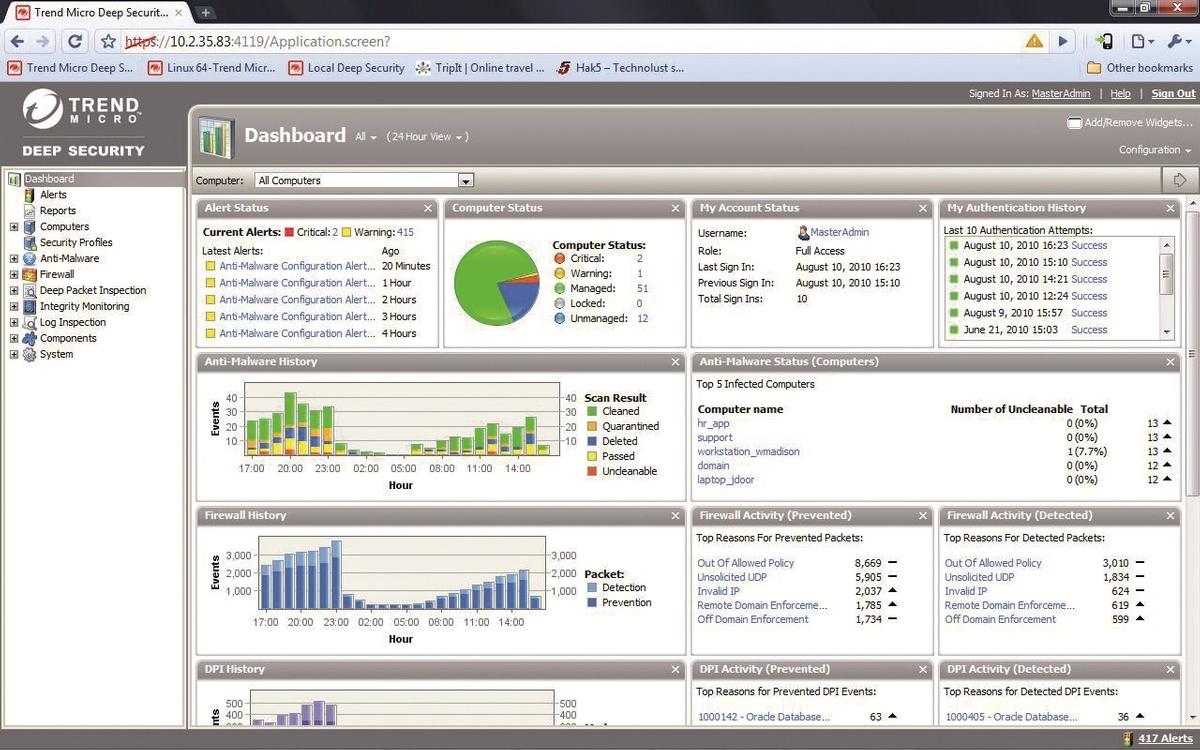Open the TripIt Online travel bookmark
This screenshot has width=1200, height=750.
481,68
